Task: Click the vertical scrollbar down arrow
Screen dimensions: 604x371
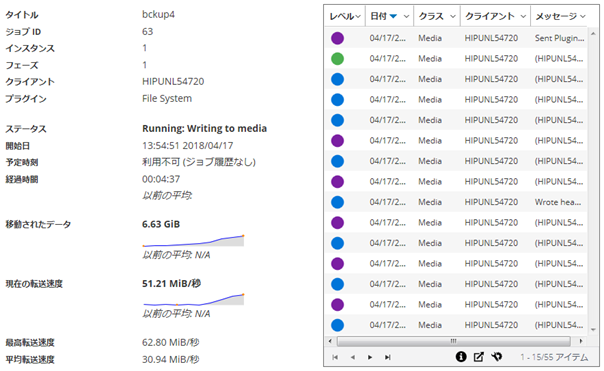Action: [x=593, y=330]
